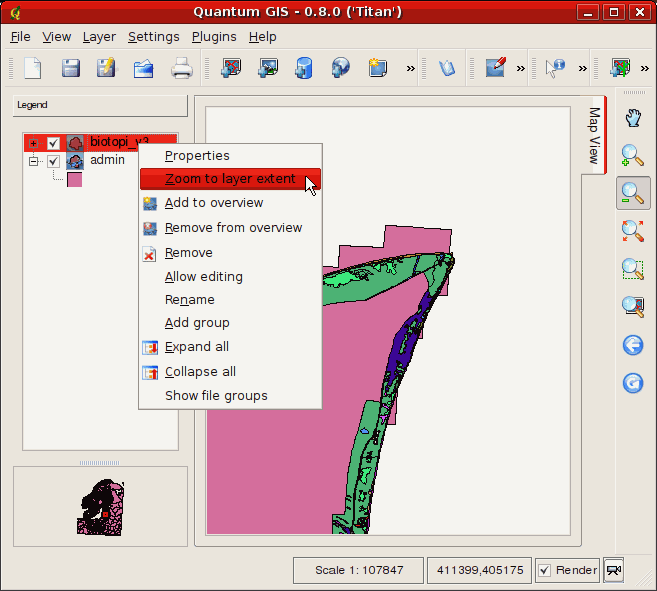Click the Legend panel header
The image size is (657, 591).
pyautogui.click(x=100, y=105)
